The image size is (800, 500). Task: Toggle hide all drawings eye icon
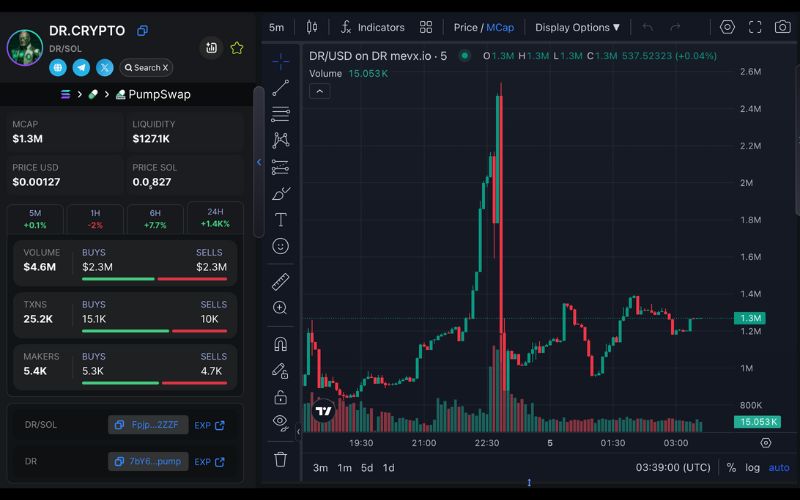[x=281, y=422]
